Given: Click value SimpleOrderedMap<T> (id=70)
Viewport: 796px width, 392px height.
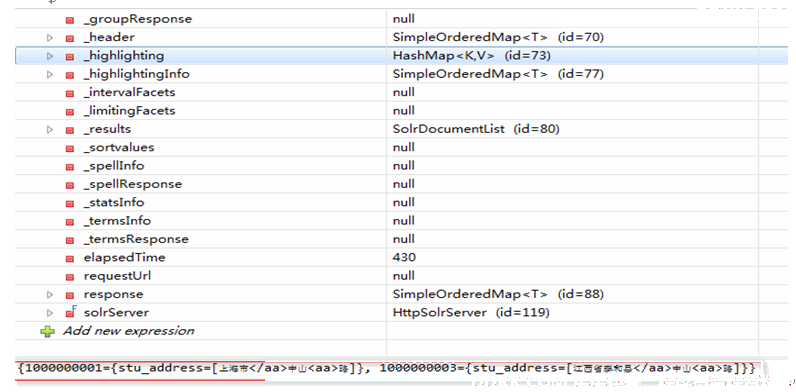Looking at the screenshot, I should pyautogui.click(x=498, y=38).
